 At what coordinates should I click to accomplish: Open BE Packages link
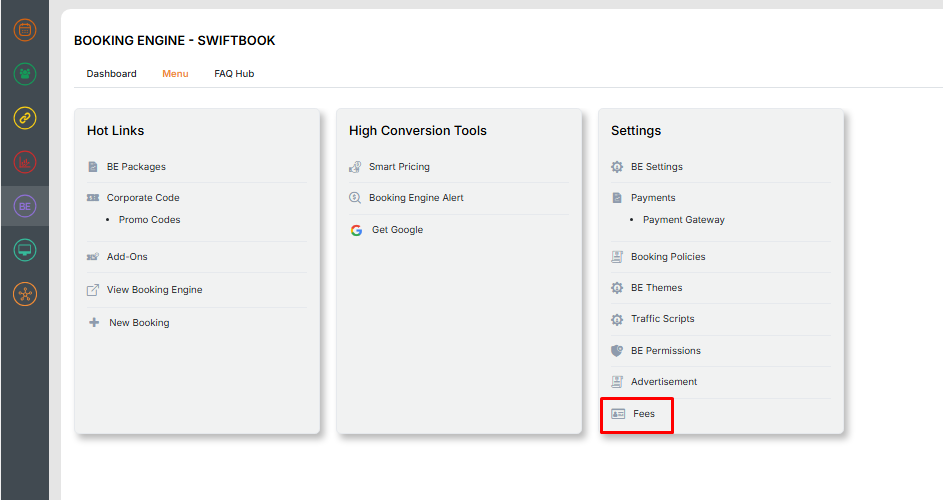click(x=136, y=167)
